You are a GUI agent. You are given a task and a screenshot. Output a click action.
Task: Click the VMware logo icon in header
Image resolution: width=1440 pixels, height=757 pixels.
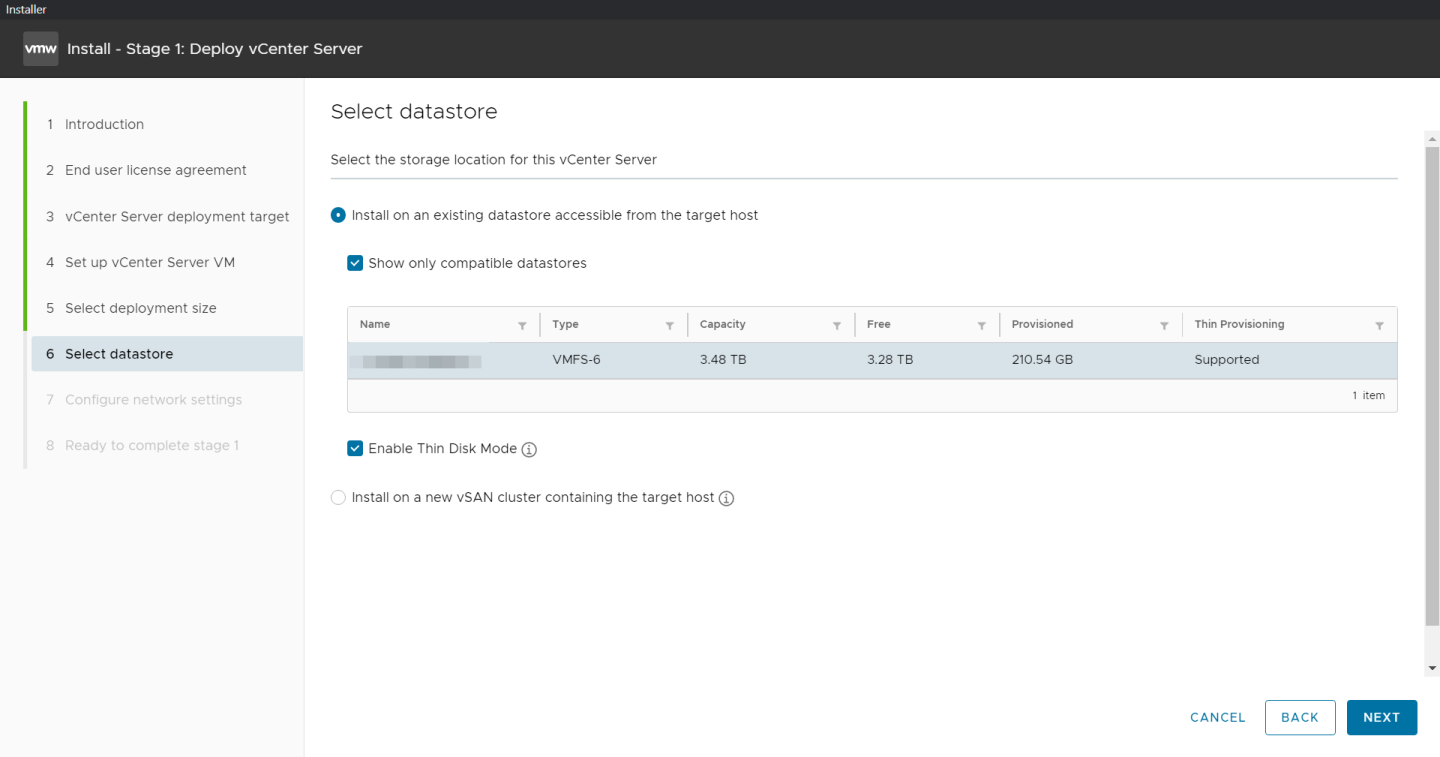tap(40, 48)
